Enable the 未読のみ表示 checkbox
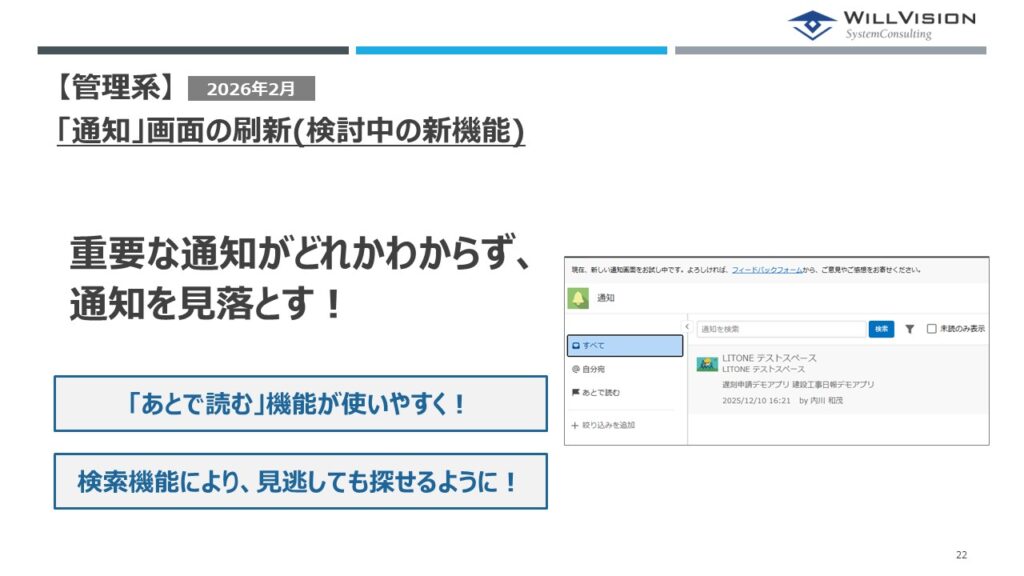1024x576 pixels. point(932,329)
